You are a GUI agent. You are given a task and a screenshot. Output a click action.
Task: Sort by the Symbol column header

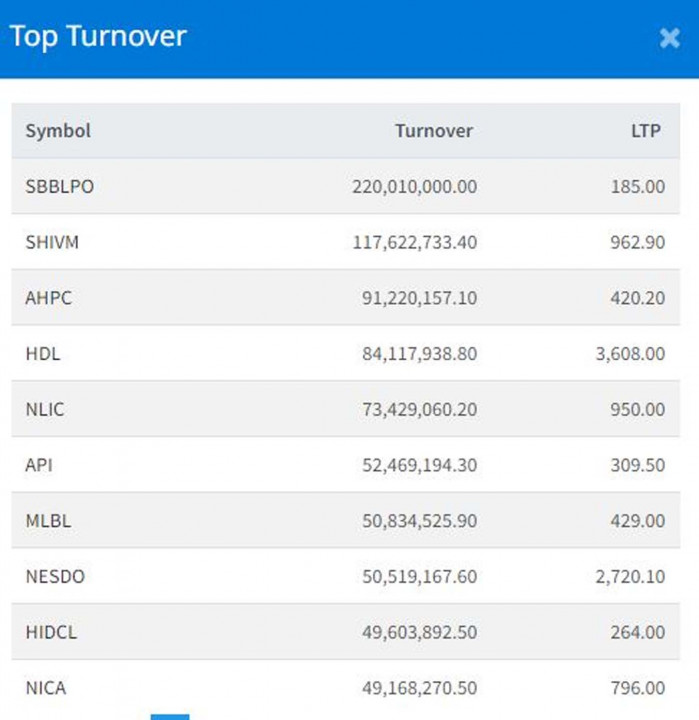click(58, 131)
